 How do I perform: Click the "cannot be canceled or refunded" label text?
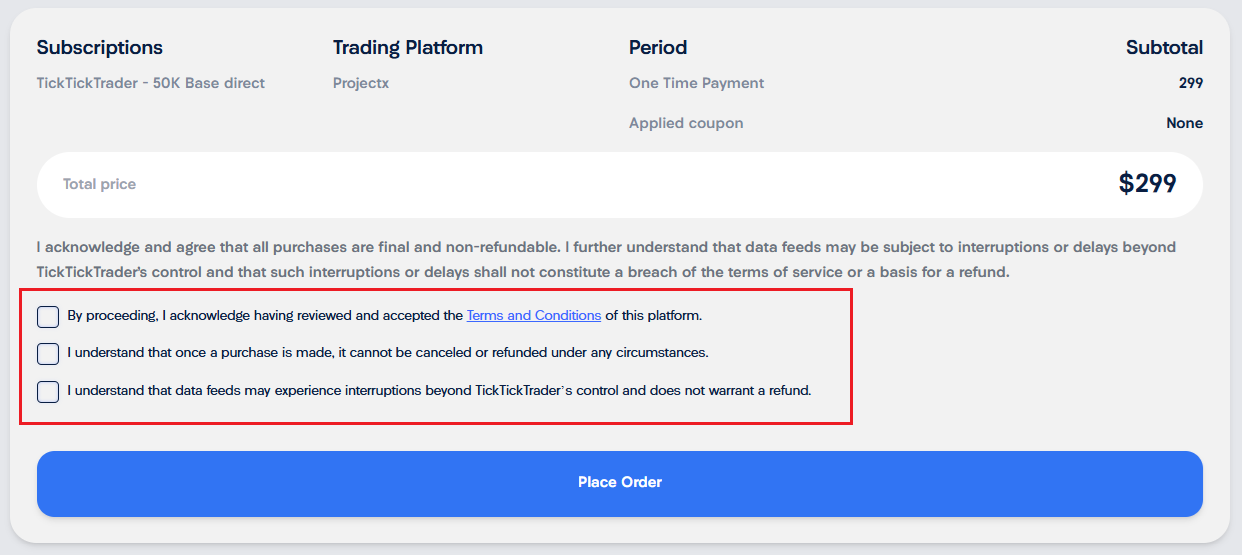point(388,353)
